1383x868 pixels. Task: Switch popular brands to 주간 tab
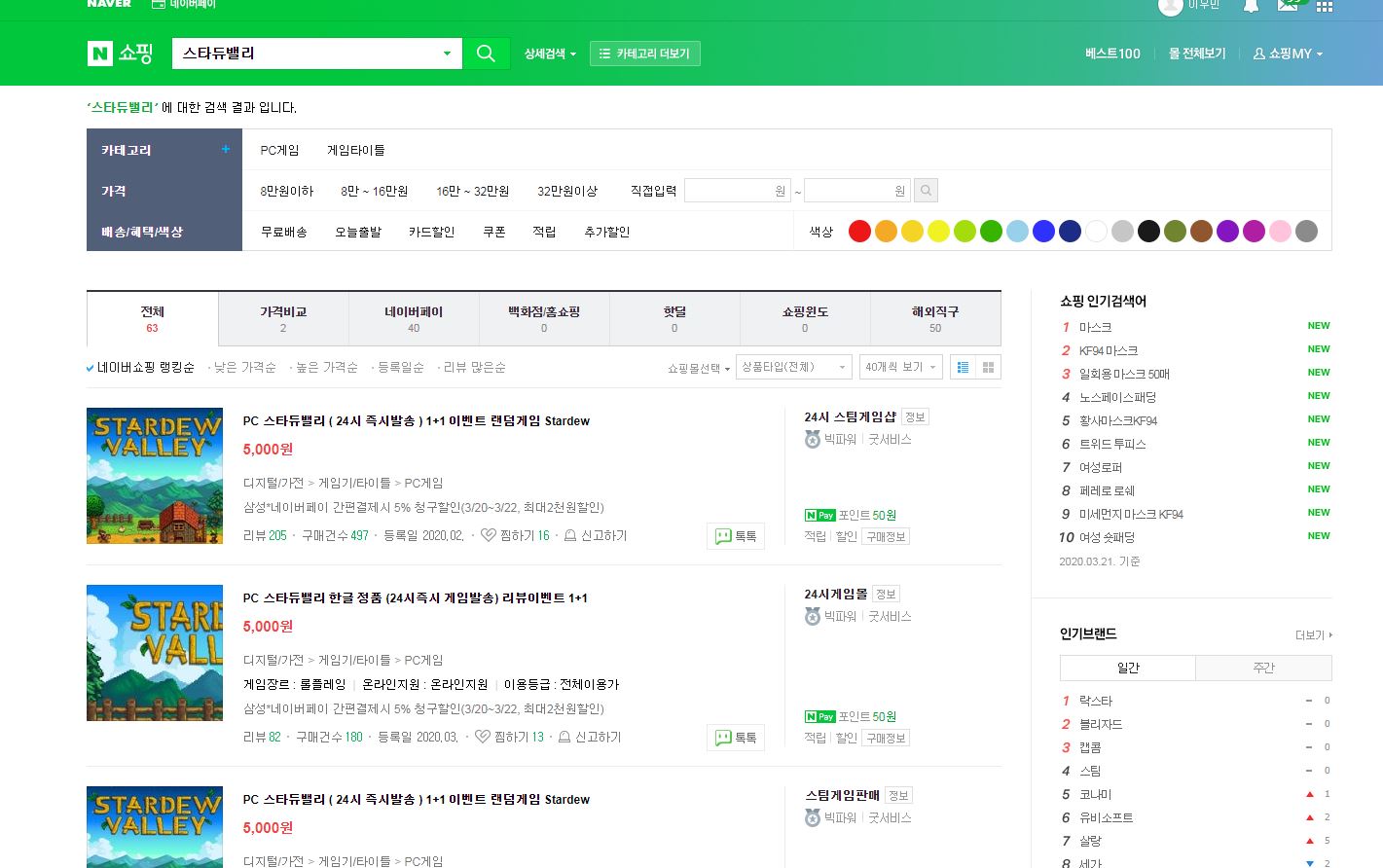coord(1263,668)
